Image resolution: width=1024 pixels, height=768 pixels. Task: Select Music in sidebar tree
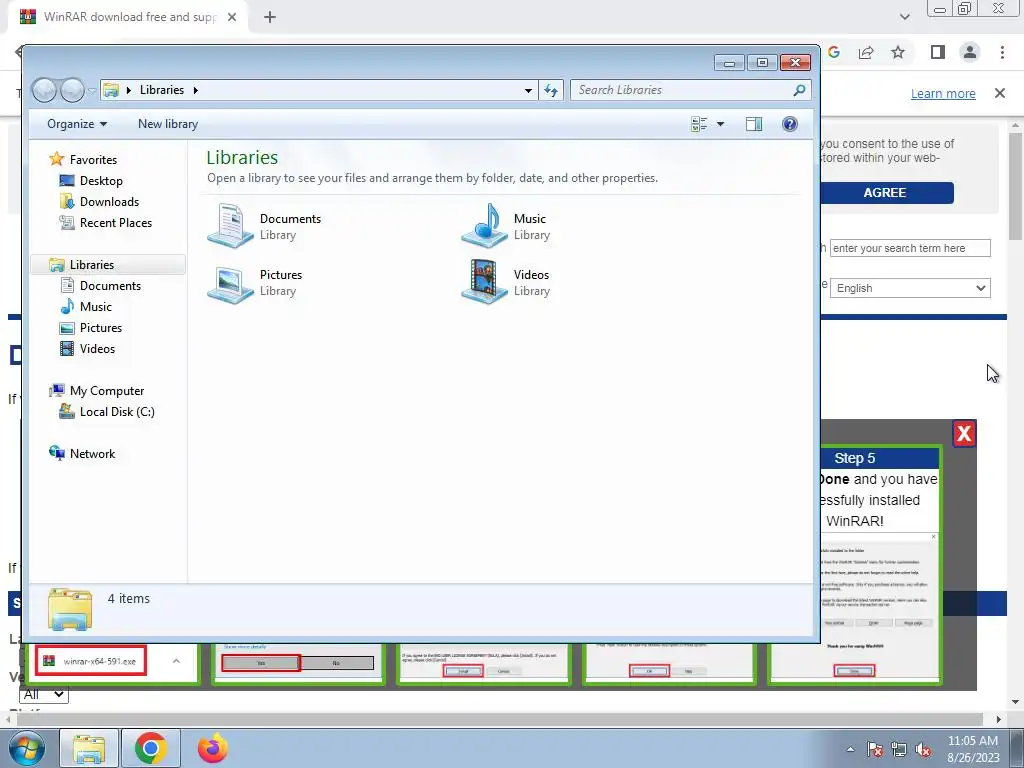click(95, 306)
